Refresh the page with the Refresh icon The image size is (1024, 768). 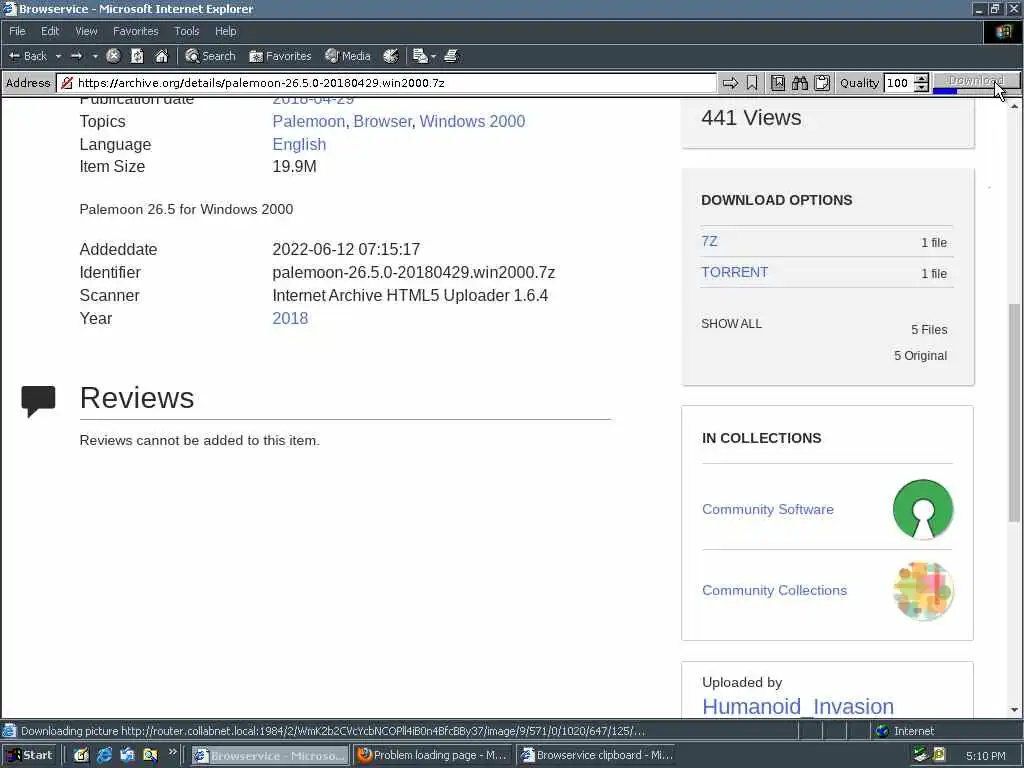pyautogui.click(x=137, y=56)
